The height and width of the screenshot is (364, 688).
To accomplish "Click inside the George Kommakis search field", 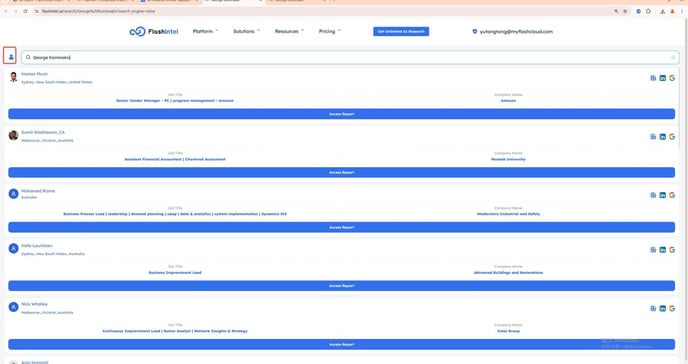I will coord(350,57).
